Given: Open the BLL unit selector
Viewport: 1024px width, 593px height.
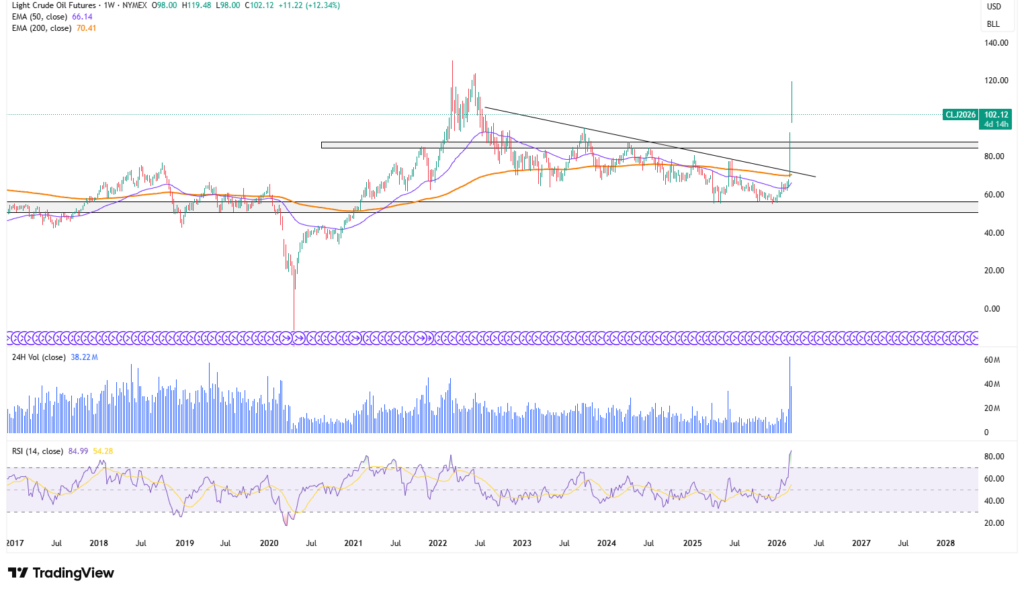Looking at the screenshot, I should [x=994, y=22].
